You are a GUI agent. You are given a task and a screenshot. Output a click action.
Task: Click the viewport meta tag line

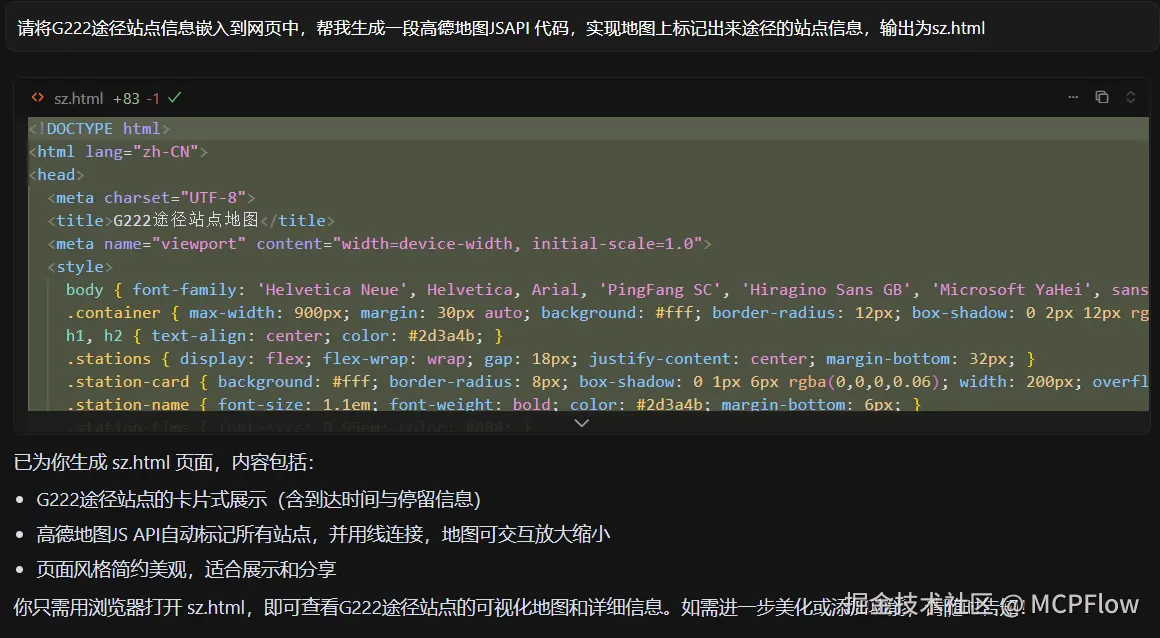click(380, 243)
